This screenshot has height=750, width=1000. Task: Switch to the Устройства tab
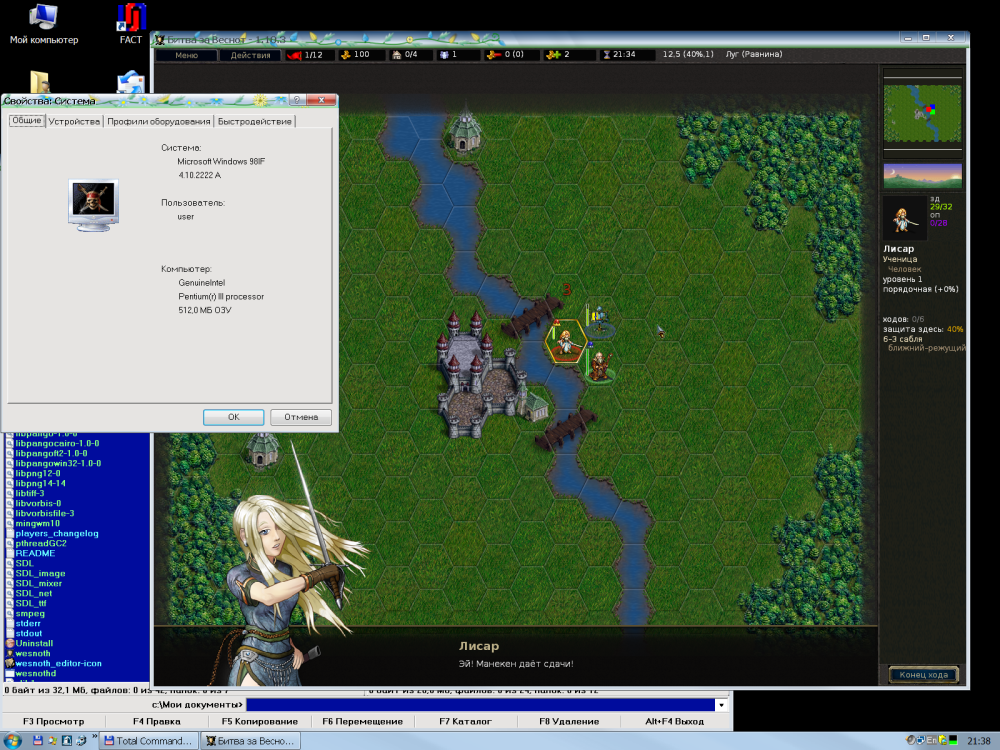click(74, 121)
